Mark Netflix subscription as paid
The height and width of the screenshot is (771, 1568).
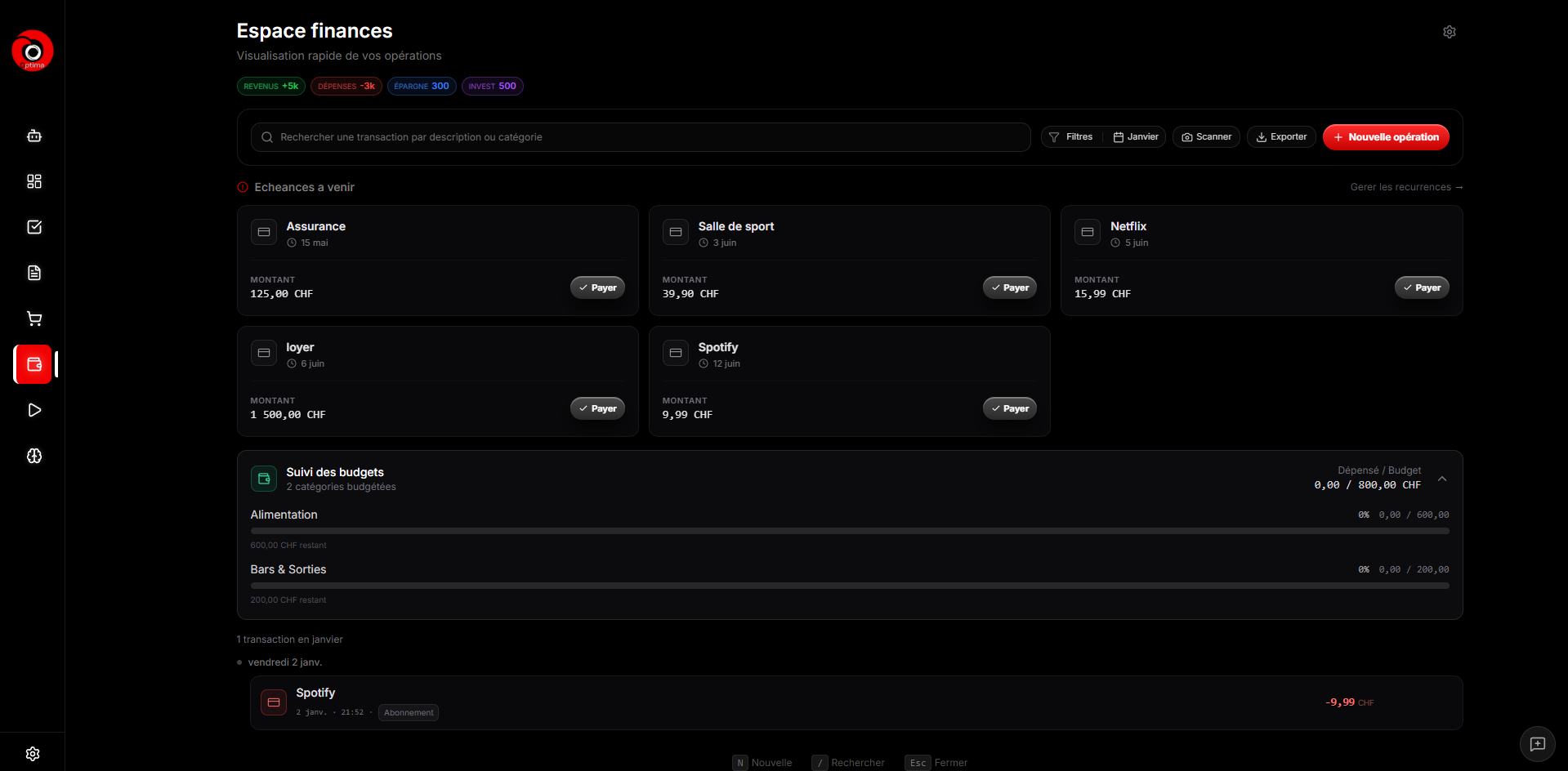(x=1421, y=287)
